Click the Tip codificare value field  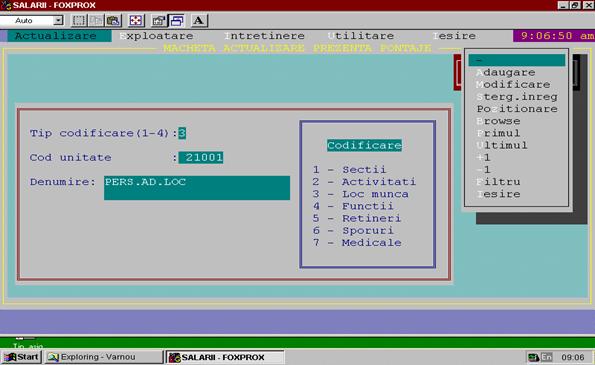[182, 133]
